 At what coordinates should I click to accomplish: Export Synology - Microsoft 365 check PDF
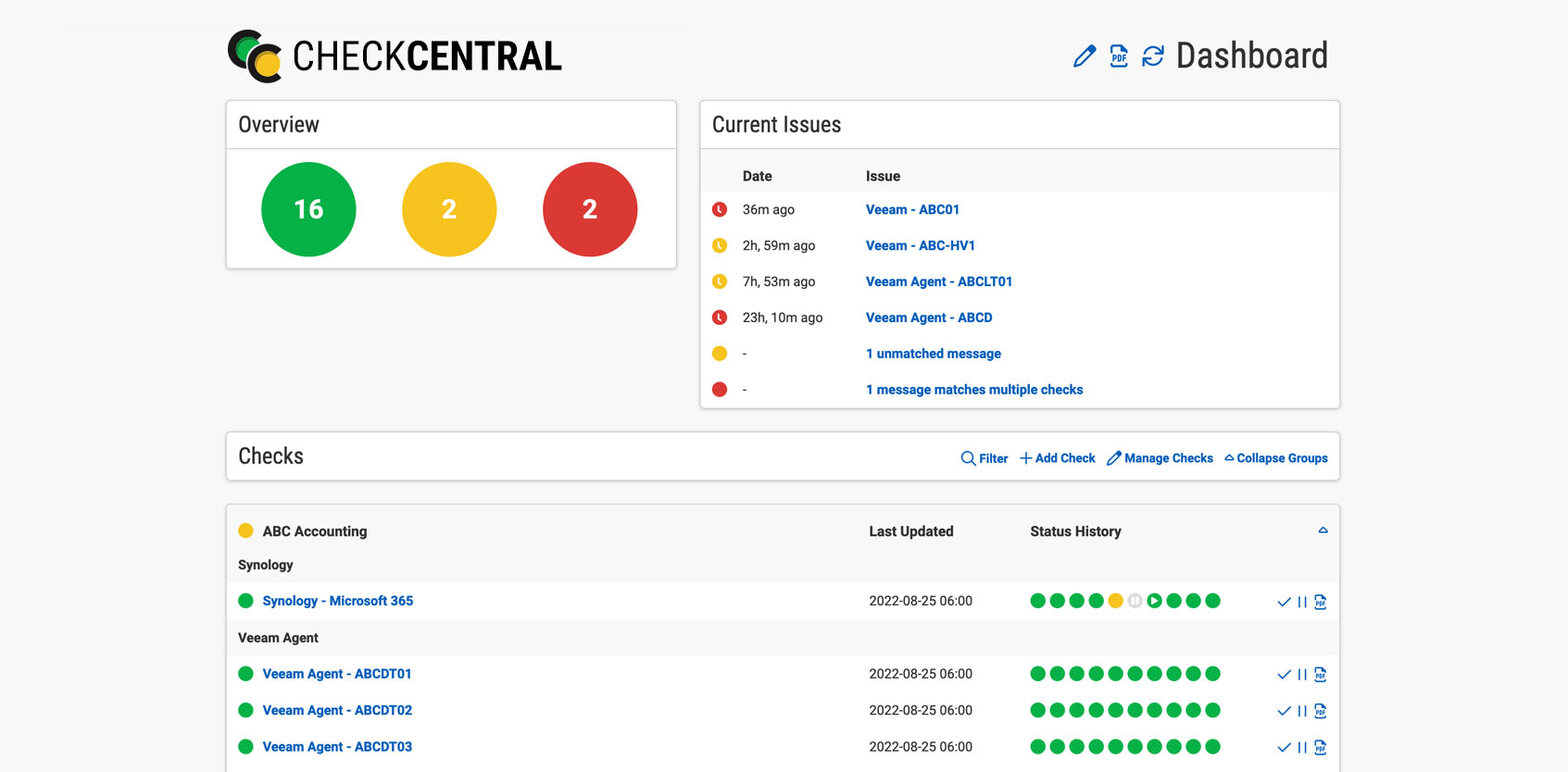point(1321,602)
